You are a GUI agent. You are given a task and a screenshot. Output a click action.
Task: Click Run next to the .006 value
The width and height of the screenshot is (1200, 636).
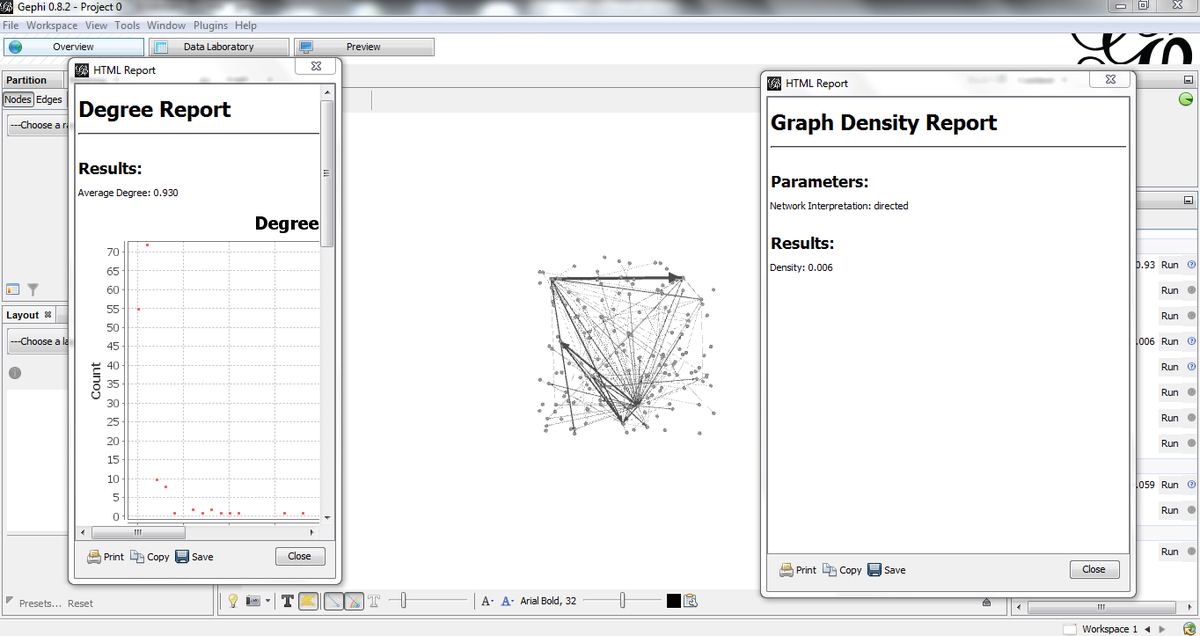(1169, 341)
